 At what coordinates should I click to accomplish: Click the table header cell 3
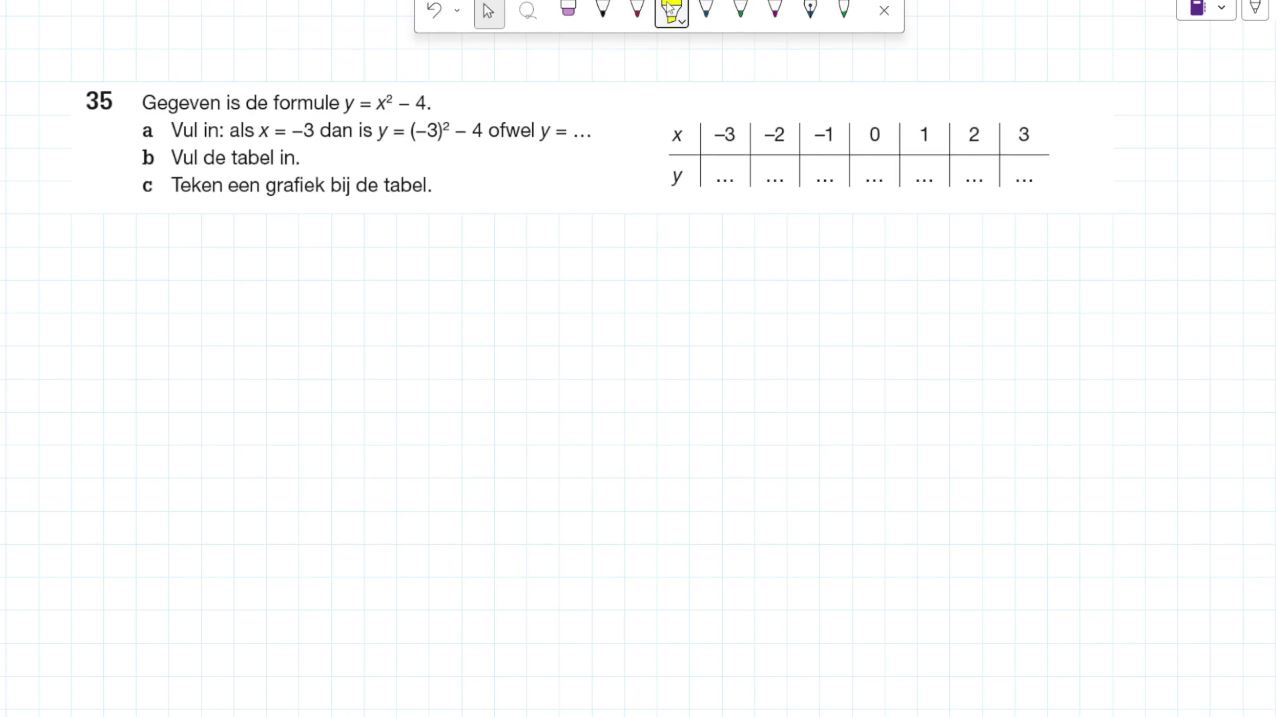tap(1024, 135)
